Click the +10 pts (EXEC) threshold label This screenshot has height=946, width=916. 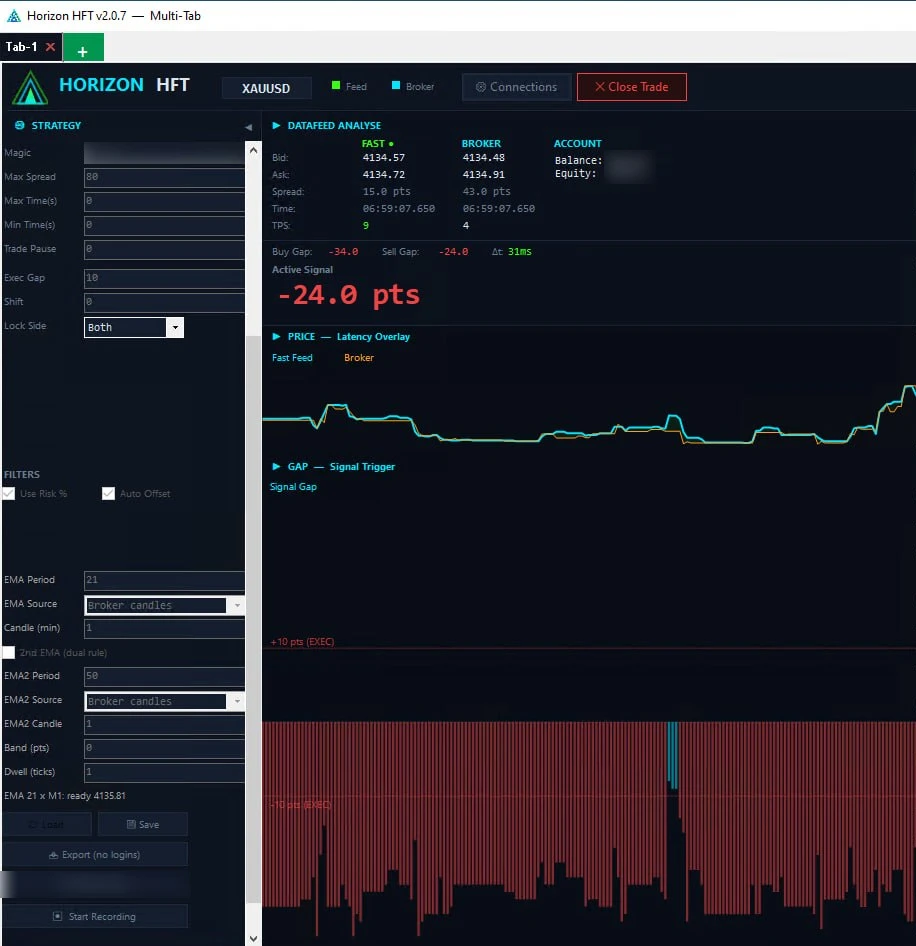pyautogui.click(x=302, y=642)
